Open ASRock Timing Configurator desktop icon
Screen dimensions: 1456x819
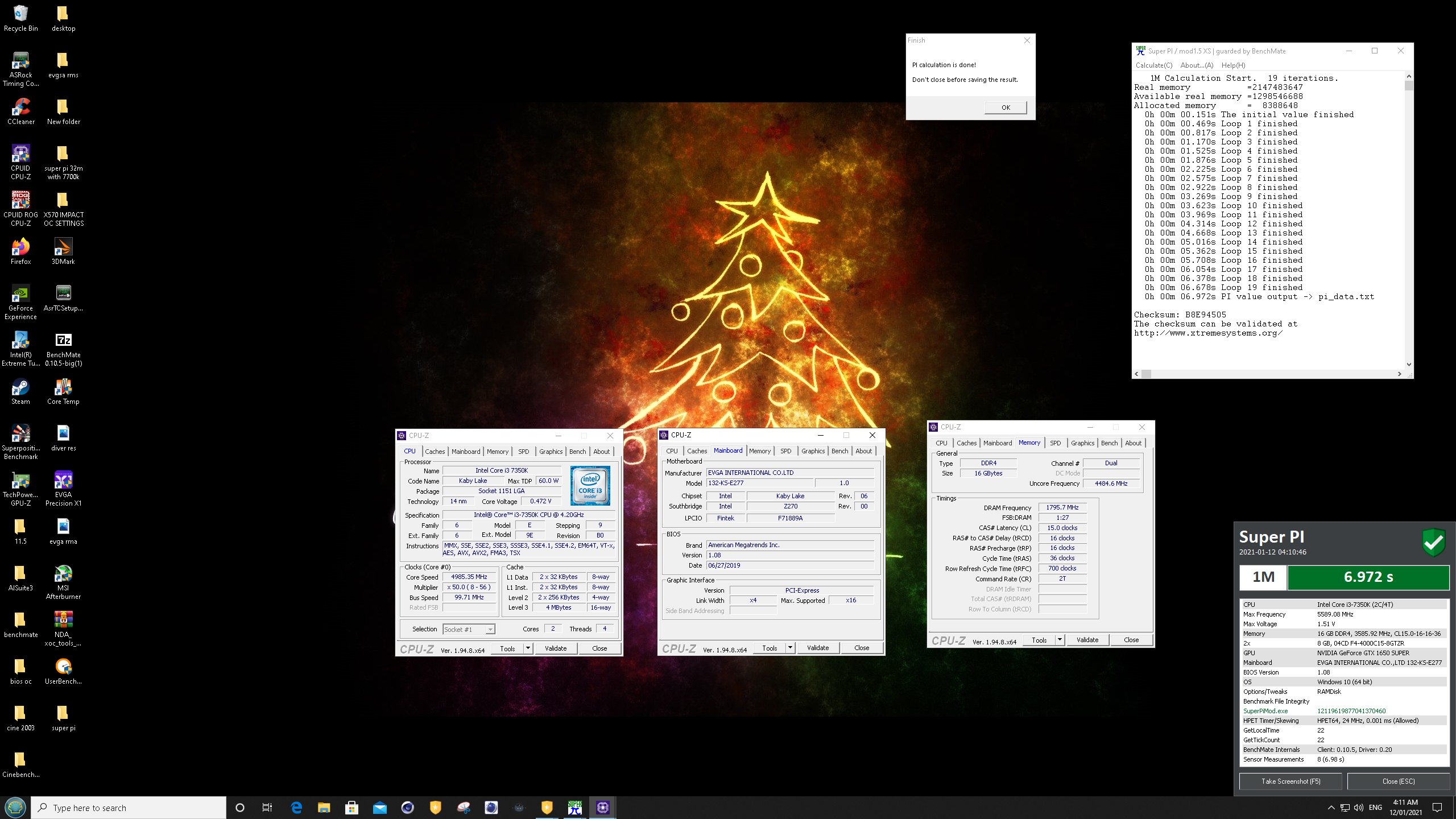pyautogui.click(x=20, y=69)
